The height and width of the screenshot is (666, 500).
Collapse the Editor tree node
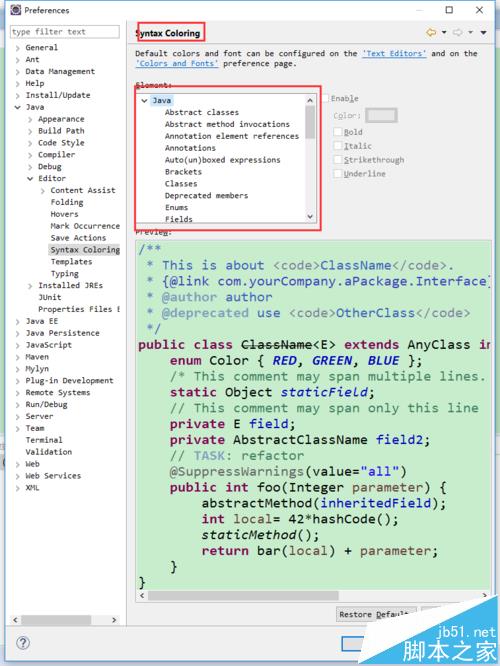[30, 179]
